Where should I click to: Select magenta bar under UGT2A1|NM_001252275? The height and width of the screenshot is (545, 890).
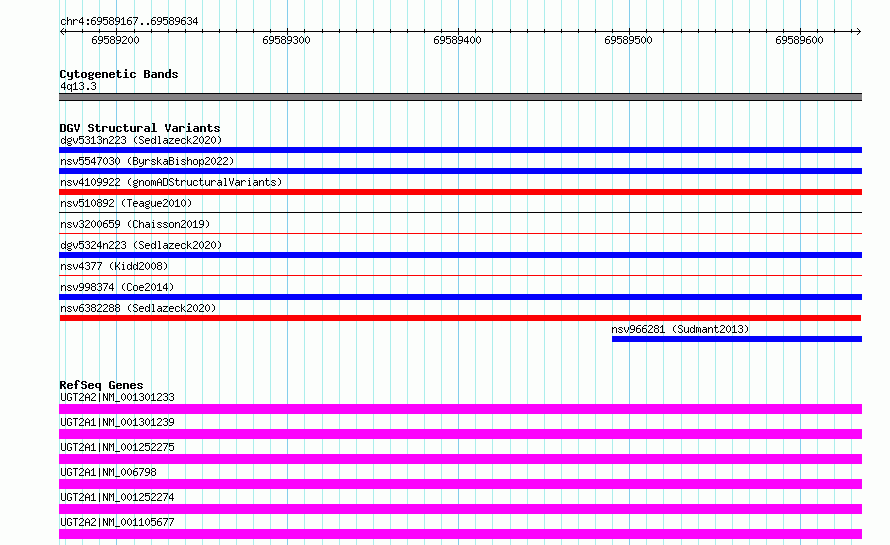[x=460, y=459]
